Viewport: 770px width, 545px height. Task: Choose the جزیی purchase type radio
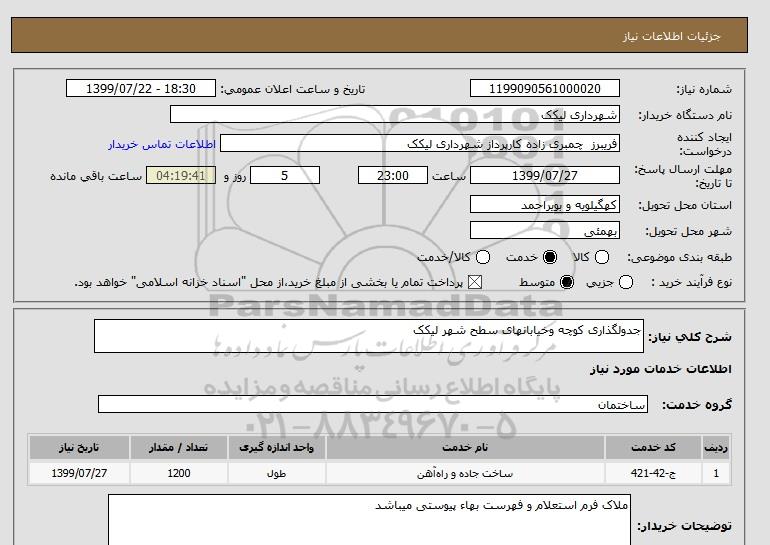[x=626, y=282]
